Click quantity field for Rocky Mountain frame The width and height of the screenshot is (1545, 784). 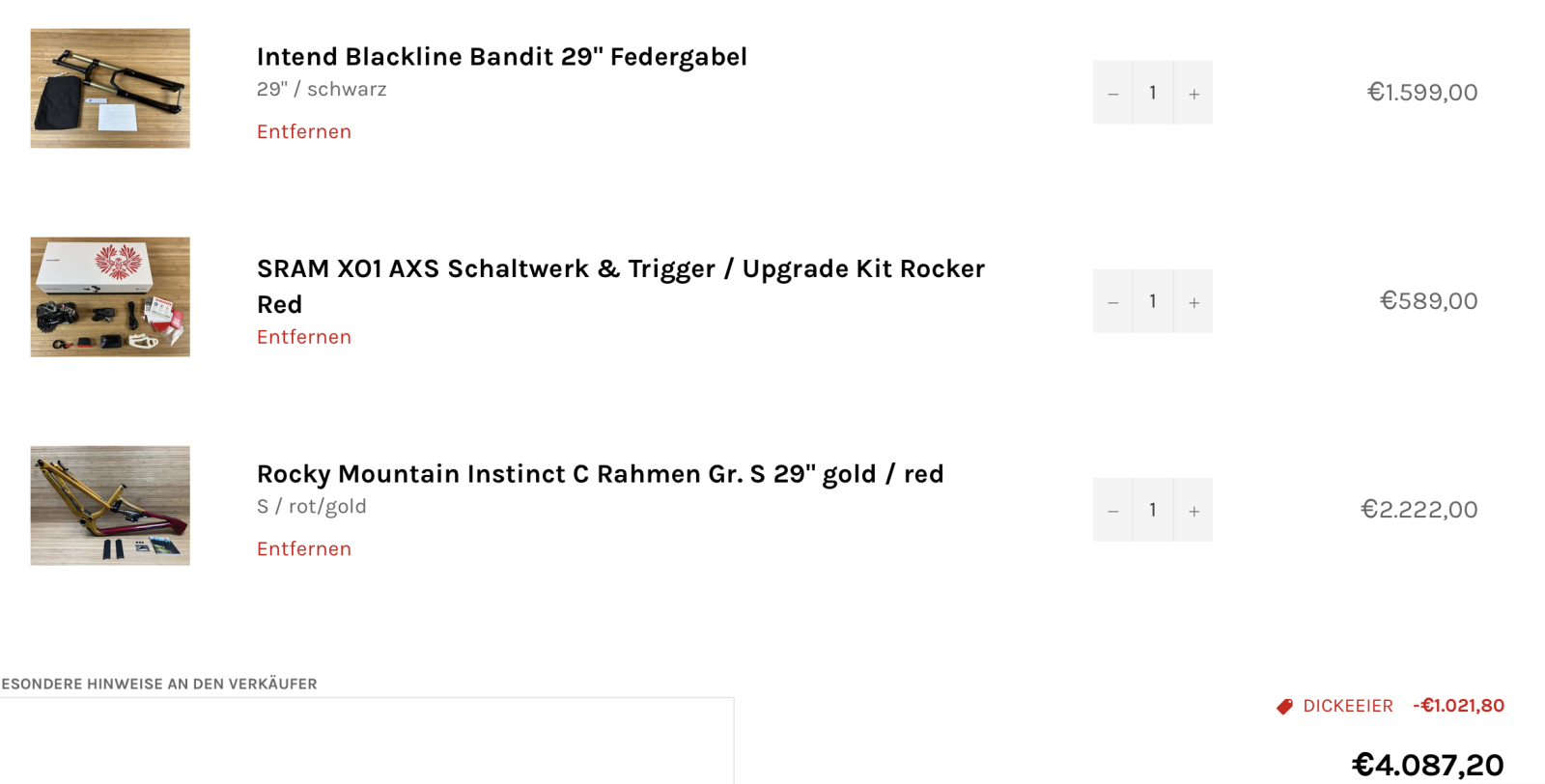(x=1153, y=510)
